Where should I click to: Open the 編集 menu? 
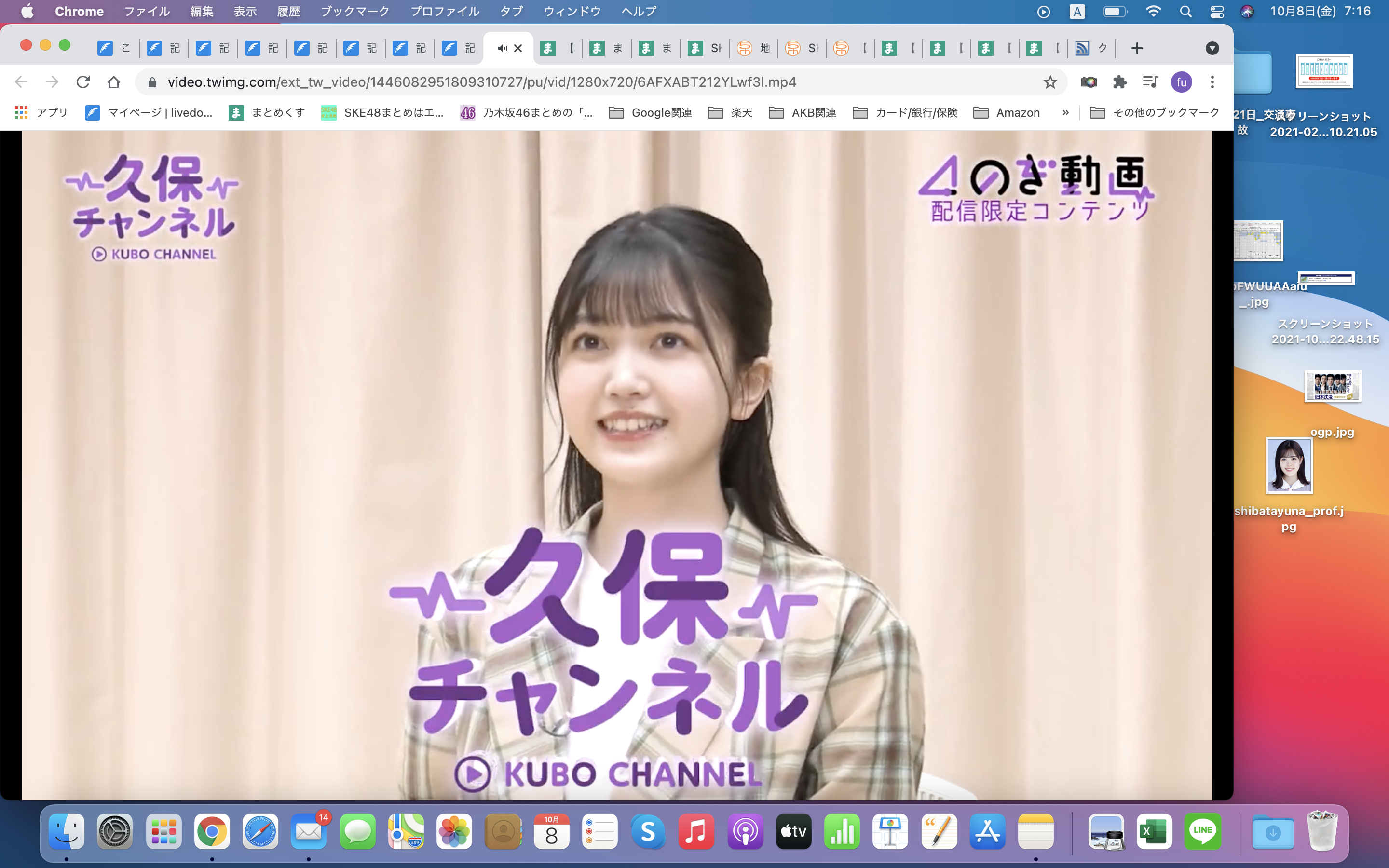pos(202,12)
